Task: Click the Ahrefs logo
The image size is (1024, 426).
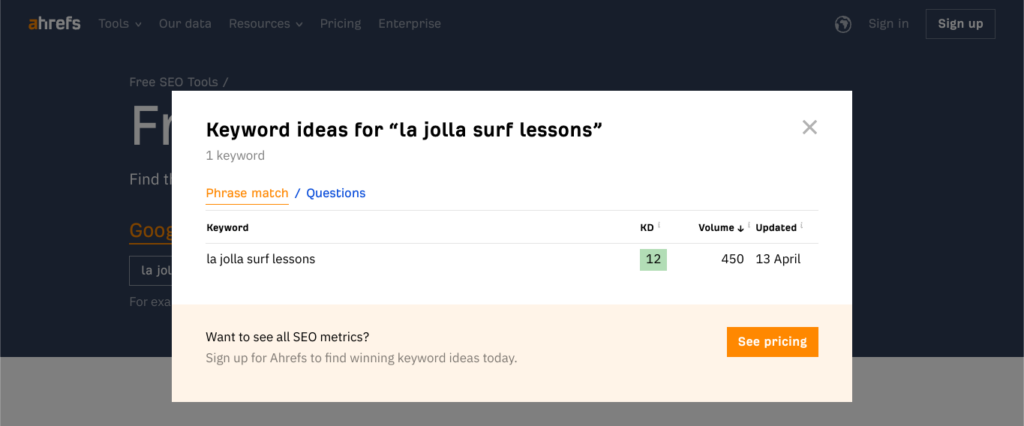Action: point(54,23)
